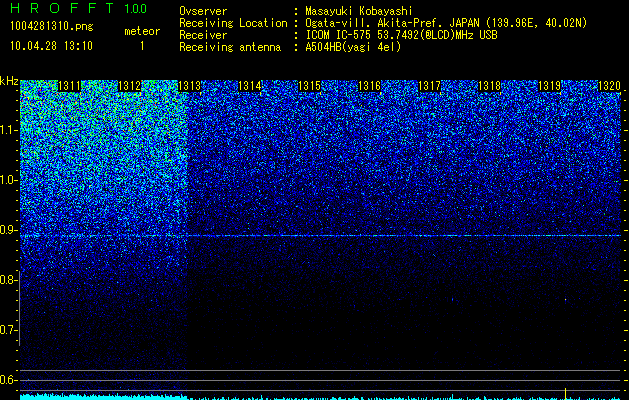Click the Ovserver label
The width and height of the screenshot is (629, 400).
203,11
